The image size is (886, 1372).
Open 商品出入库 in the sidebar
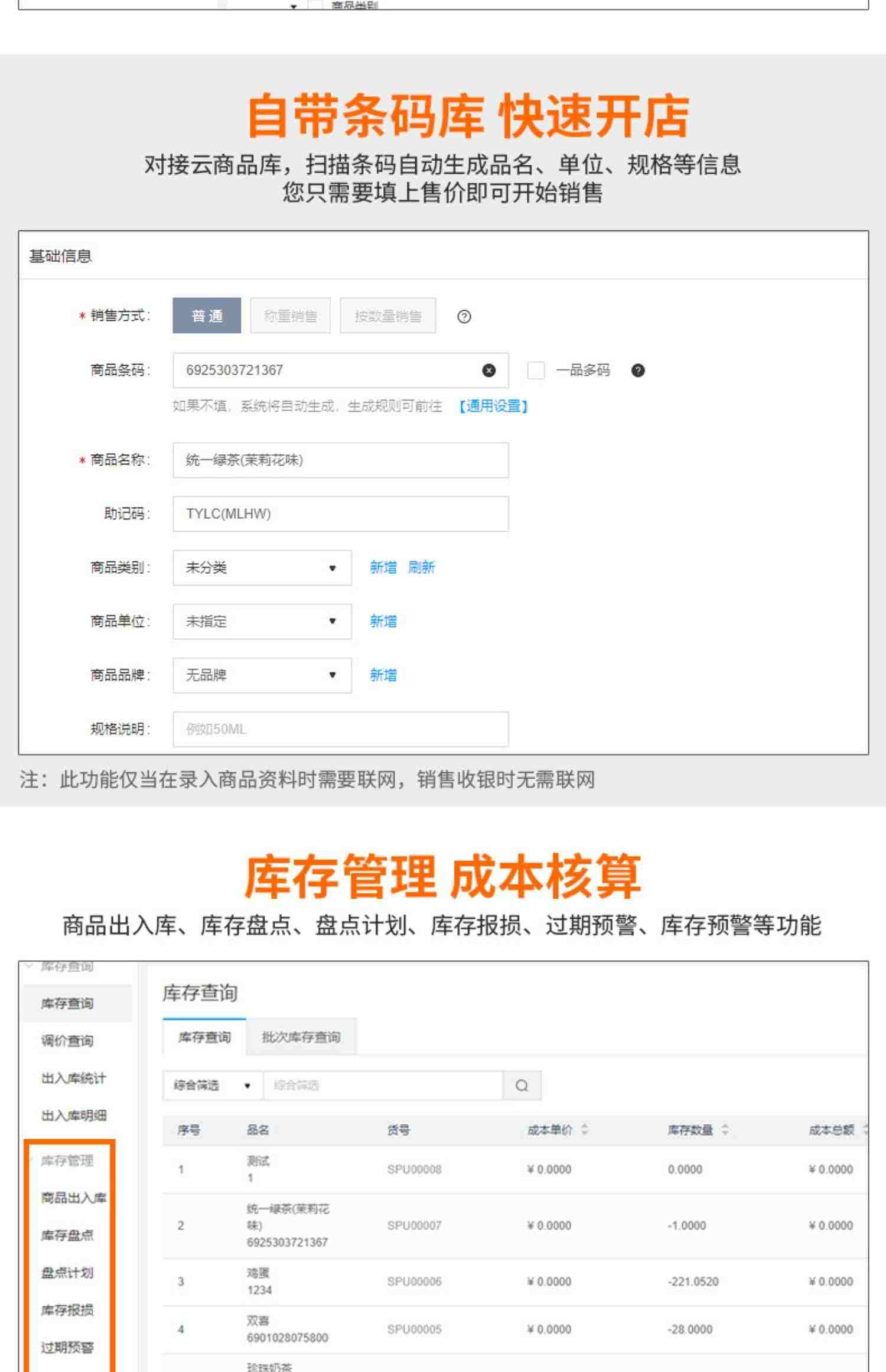click(73, 1198)
